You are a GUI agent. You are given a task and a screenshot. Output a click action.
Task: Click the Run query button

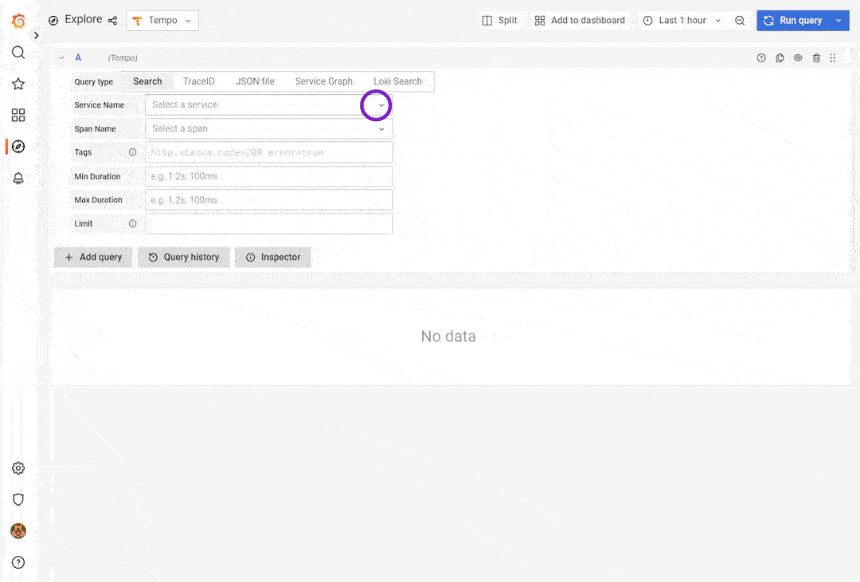click(794, 20)
